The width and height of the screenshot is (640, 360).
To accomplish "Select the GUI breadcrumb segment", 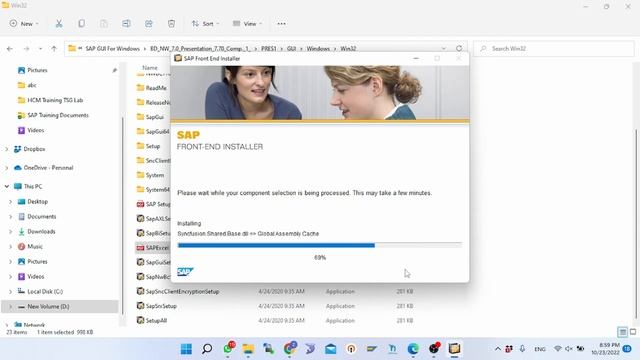I will [291, 49].
